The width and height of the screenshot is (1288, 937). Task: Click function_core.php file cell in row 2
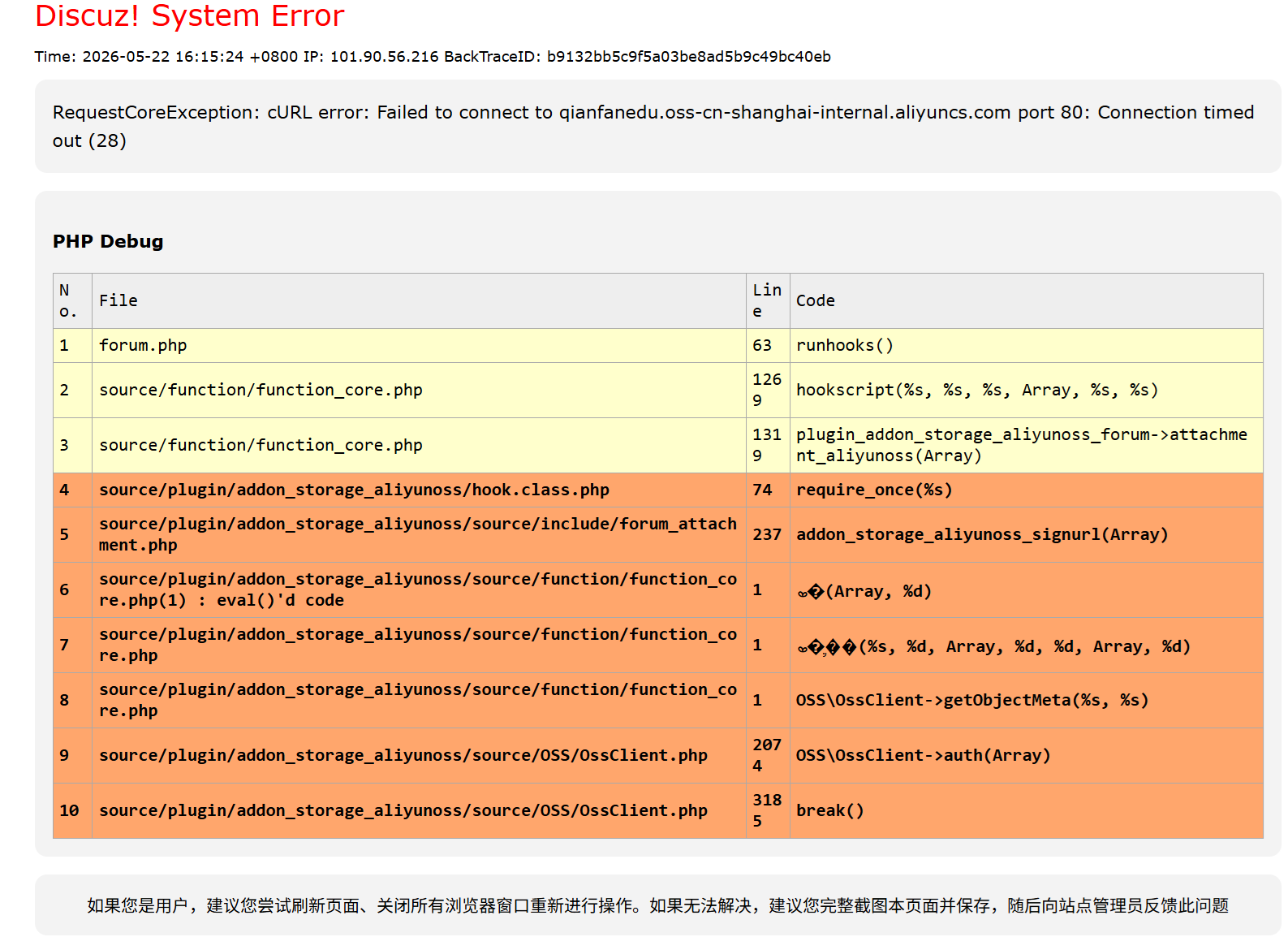coord(419,391)
